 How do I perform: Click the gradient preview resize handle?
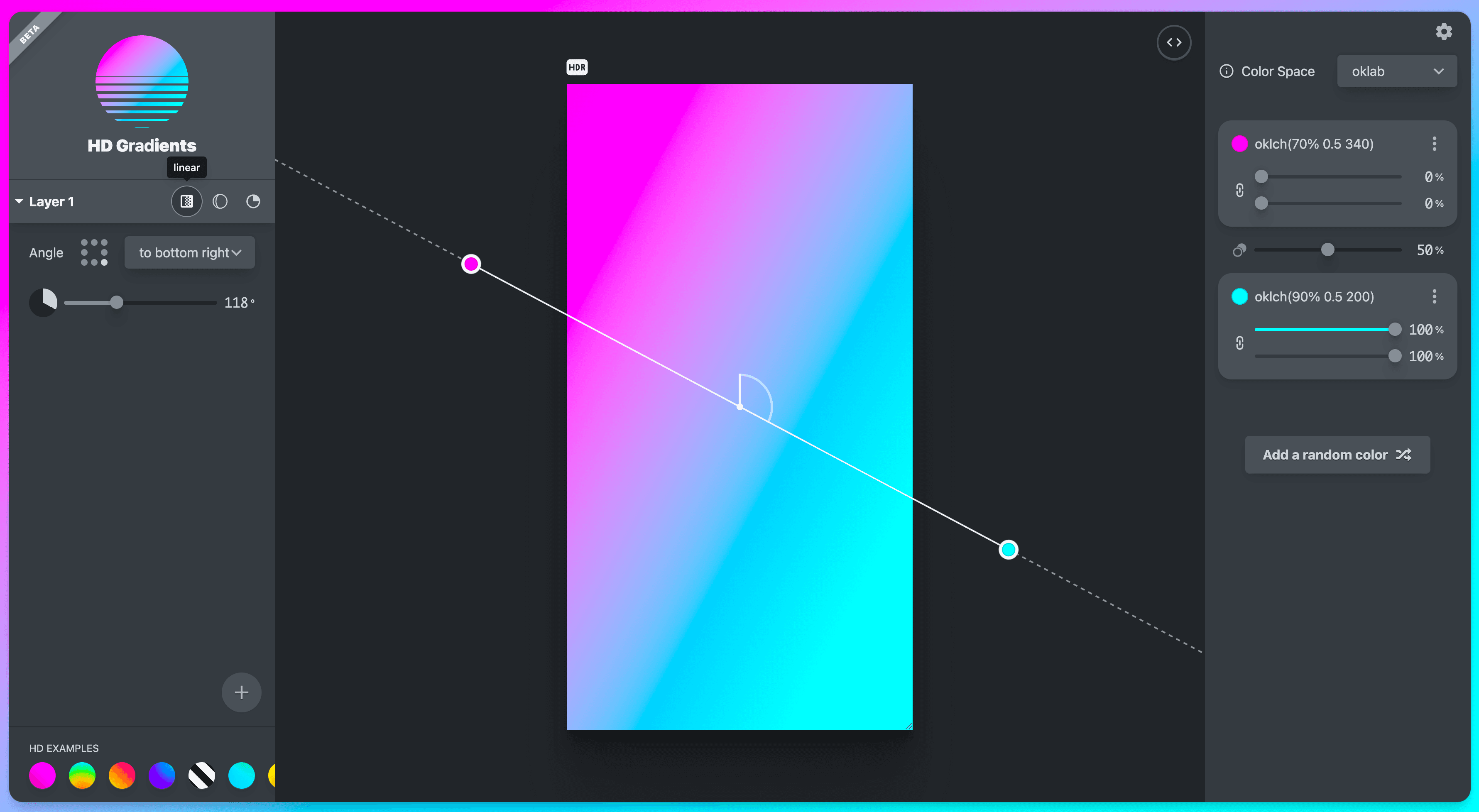click(x=908, y=726)
